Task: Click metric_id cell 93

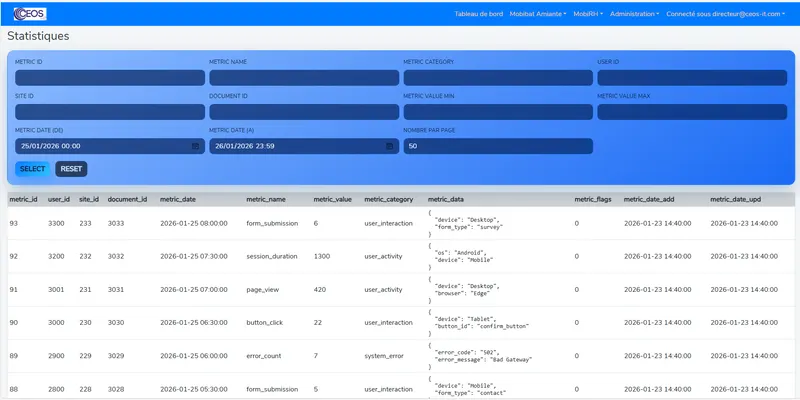Action: point(14,223)
